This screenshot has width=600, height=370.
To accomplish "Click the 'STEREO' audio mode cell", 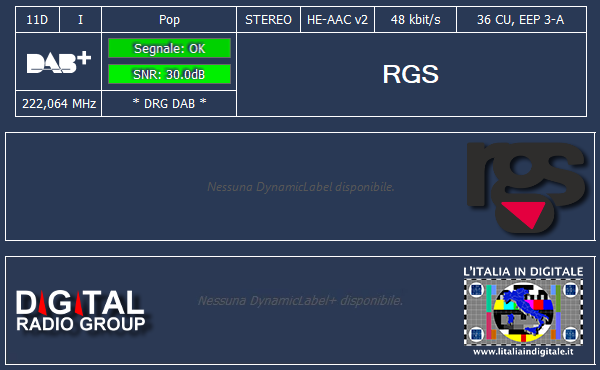I will click(269, 20).
